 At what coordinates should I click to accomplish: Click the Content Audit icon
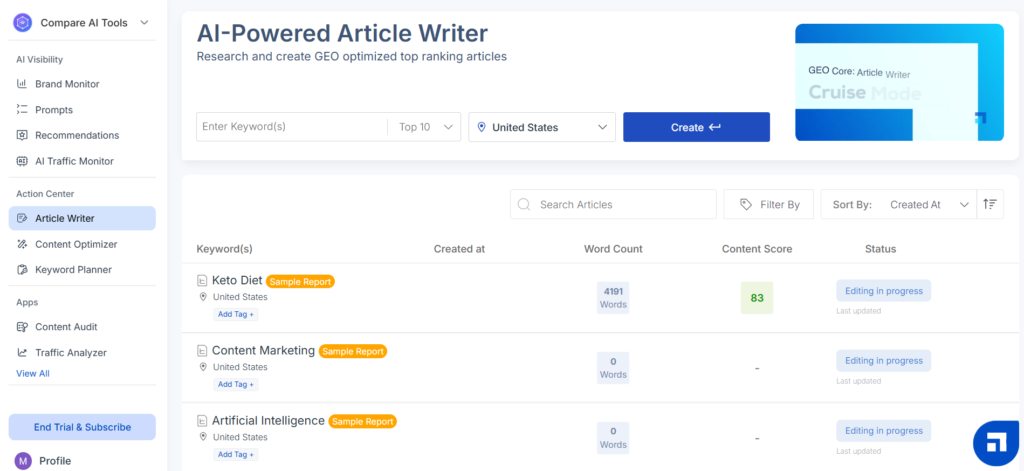pos(22,327)
